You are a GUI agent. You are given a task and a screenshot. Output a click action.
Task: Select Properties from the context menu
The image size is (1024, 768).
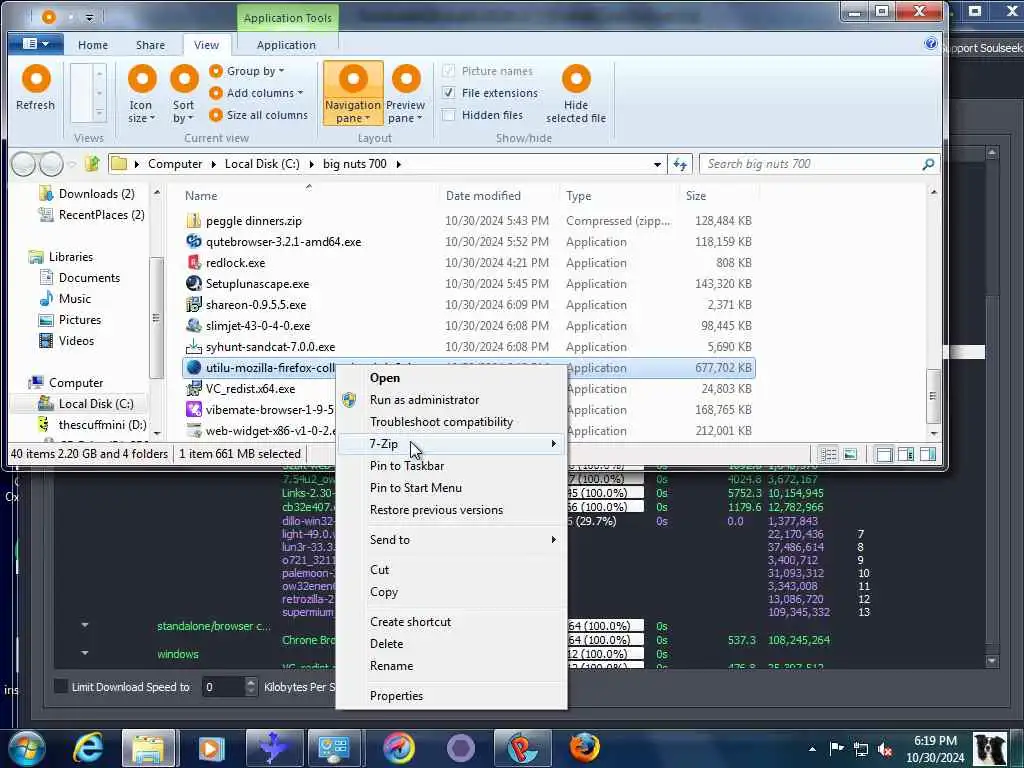click(396, 696)
